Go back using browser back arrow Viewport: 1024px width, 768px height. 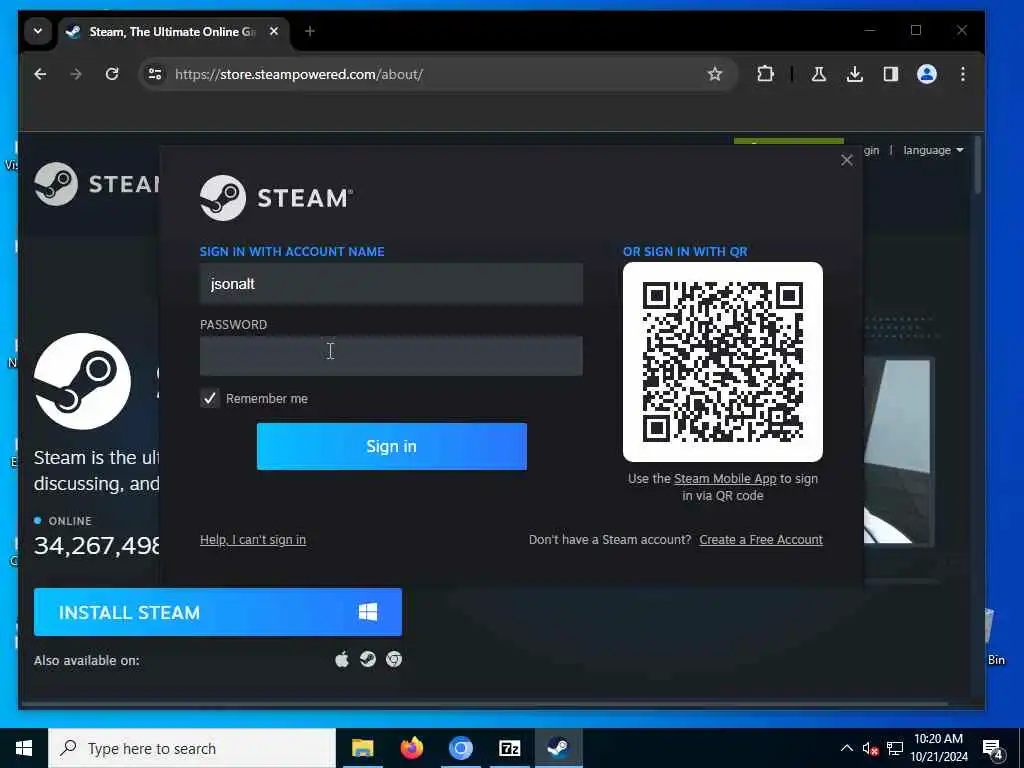[x=40, y=74]
